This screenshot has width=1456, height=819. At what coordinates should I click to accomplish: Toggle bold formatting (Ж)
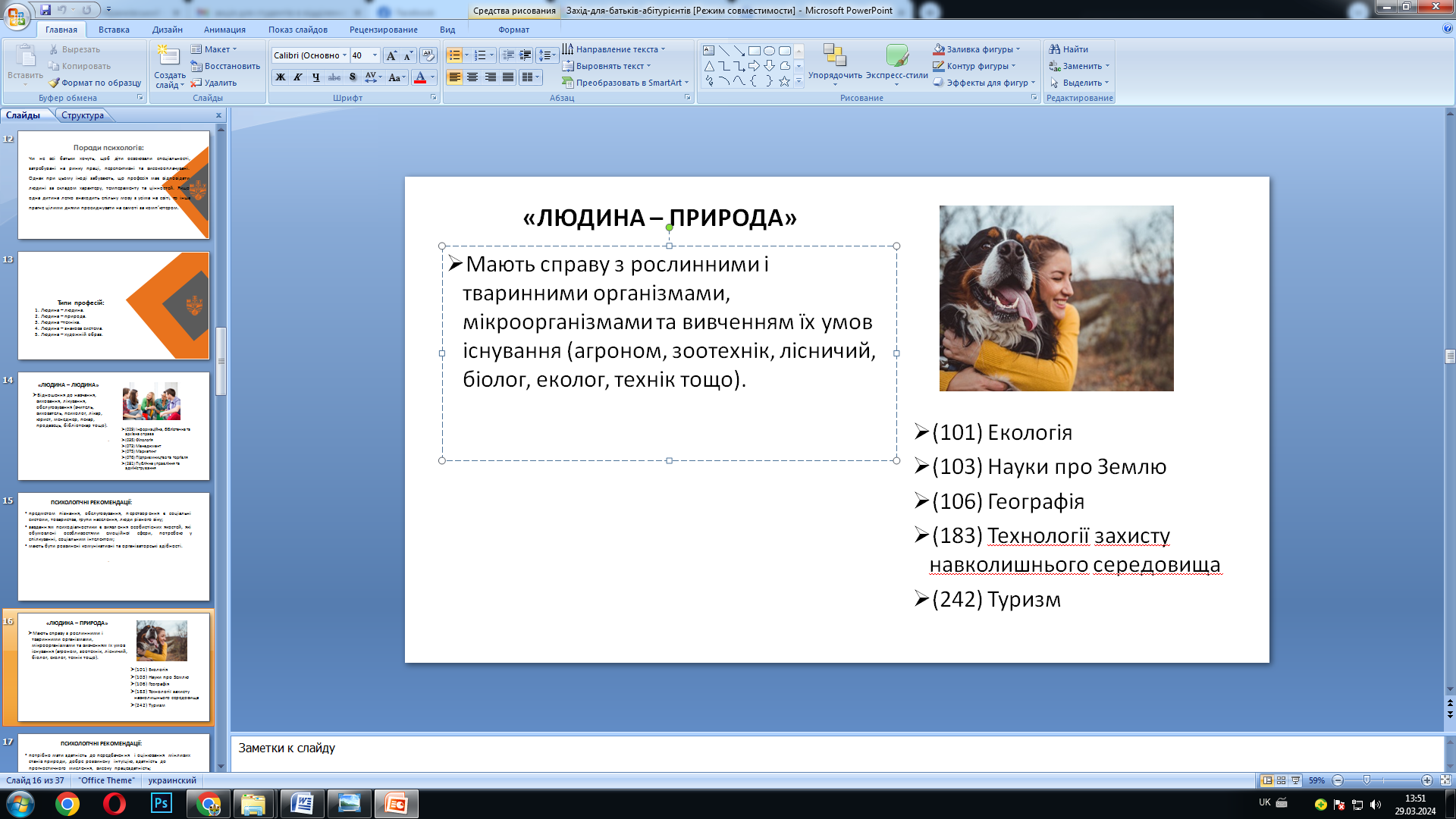click(281, 77)
